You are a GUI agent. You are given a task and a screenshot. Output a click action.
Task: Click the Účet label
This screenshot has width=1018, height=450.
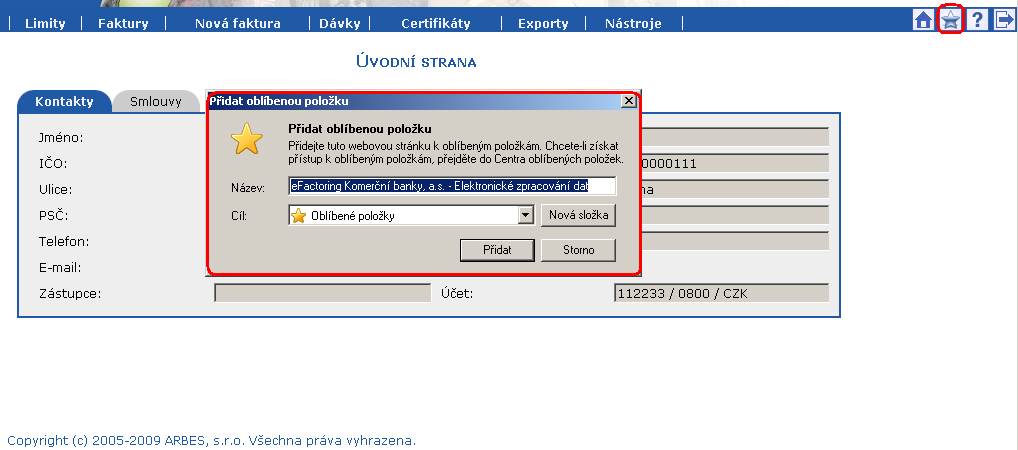click(x=458, y=294)
